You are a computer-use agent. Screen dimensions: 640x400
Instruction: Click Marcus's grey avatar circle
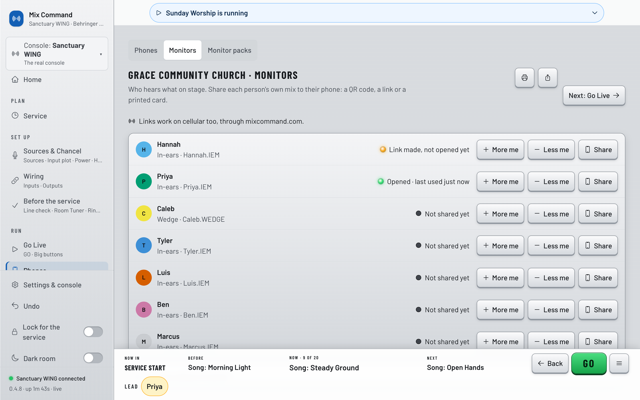tap(144, 341)
